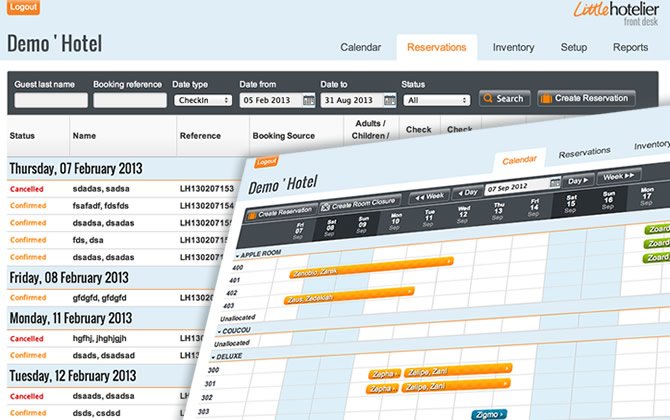Viewport: 670px width, 420px height.
Task: Focus the Guest last name field
Action: (x=51, y=100)
